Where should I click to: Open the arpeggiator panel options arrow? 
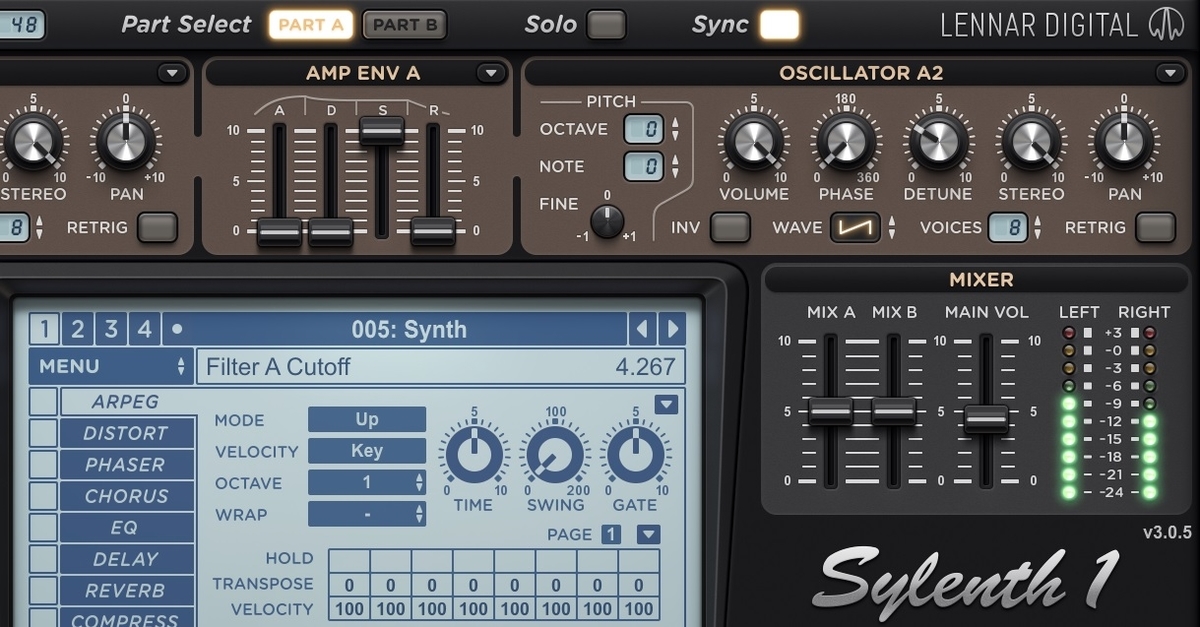tap(667, 404)
